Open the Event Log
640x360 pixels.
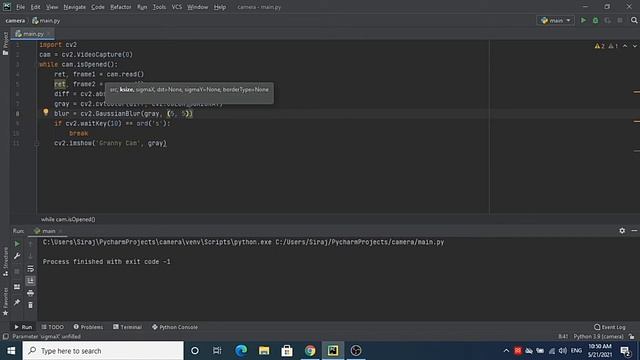610,327
